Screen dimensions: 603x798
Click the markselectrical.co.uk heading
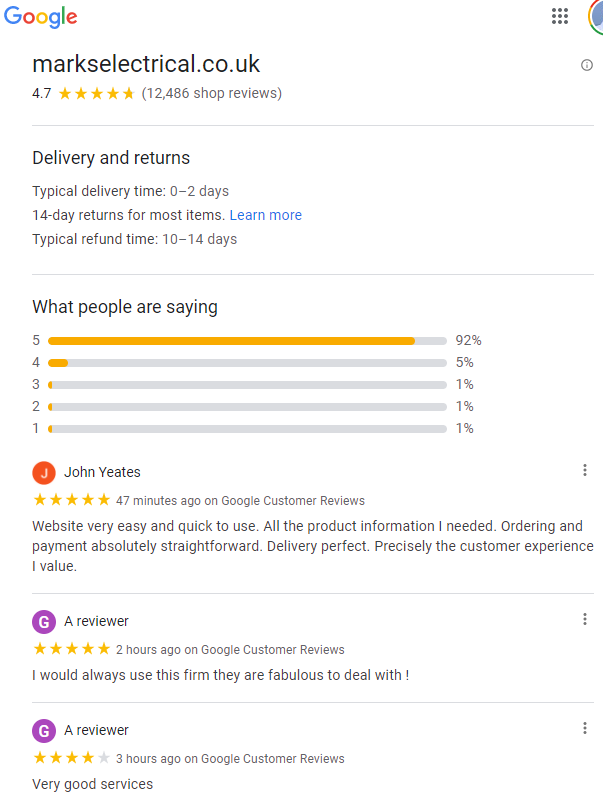coord(146,64)
